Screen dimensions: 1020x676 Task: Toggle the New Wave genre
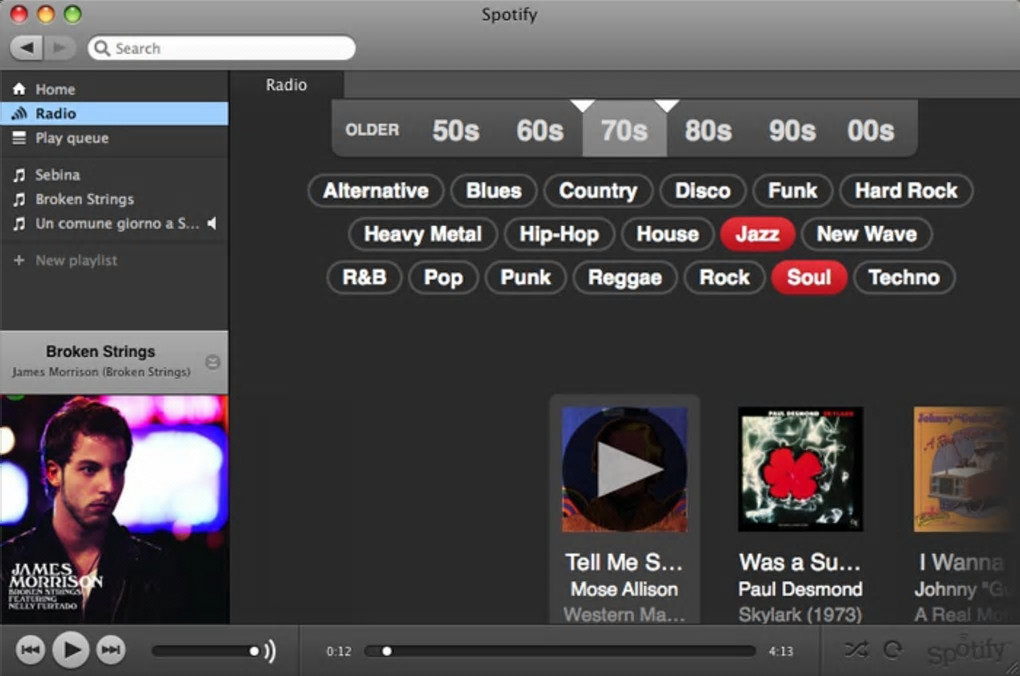(866, 234)
